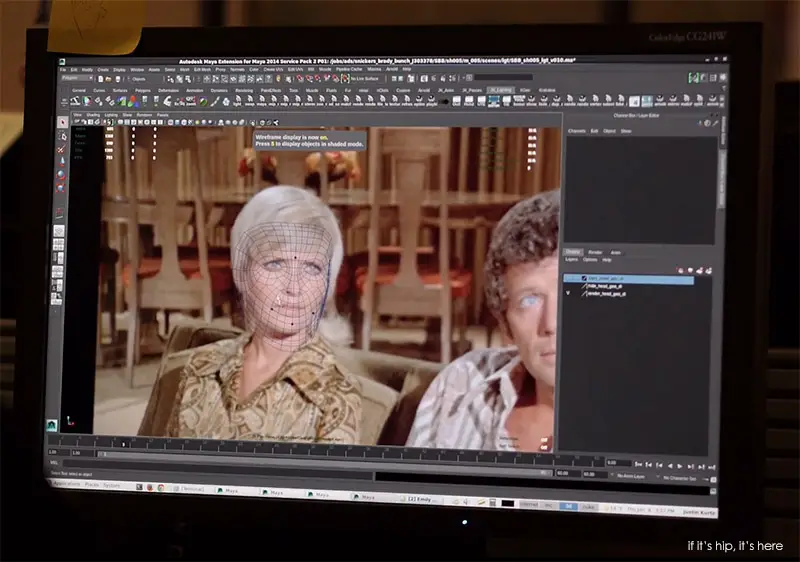Viewport: 800px width, 562px height.
Task: Click the Save Scene icon
Action: (x=118, y=79)
